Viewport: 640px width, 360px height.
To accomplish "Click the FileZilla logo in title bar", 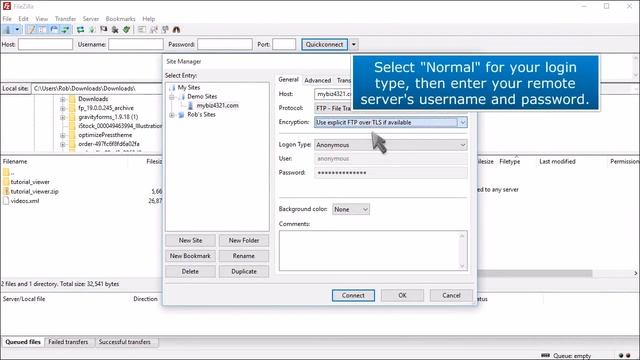I will tap(7, 6).
